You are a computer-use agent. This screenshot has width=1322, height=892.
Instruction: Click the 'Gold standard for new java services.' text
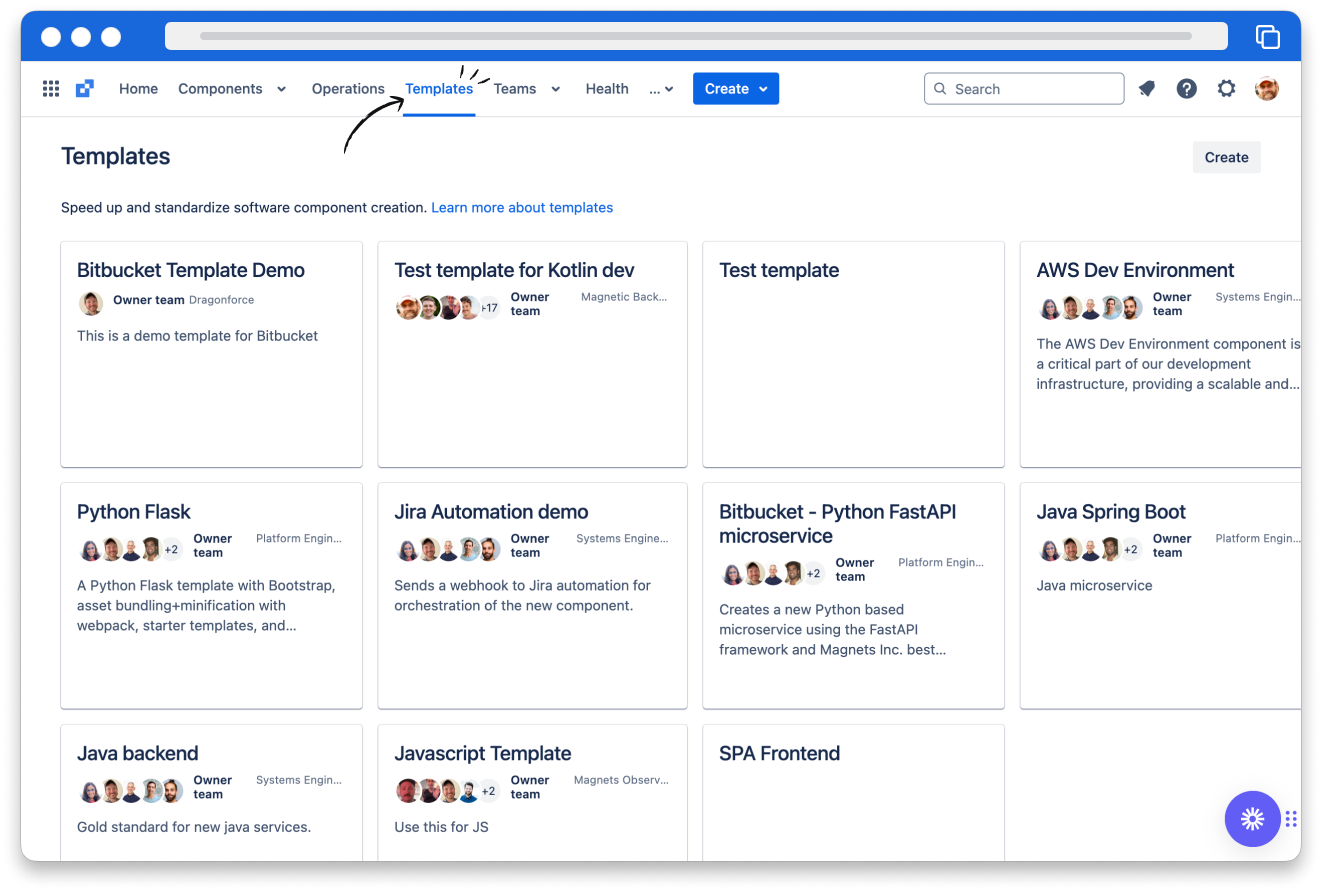tap(194, 827)
